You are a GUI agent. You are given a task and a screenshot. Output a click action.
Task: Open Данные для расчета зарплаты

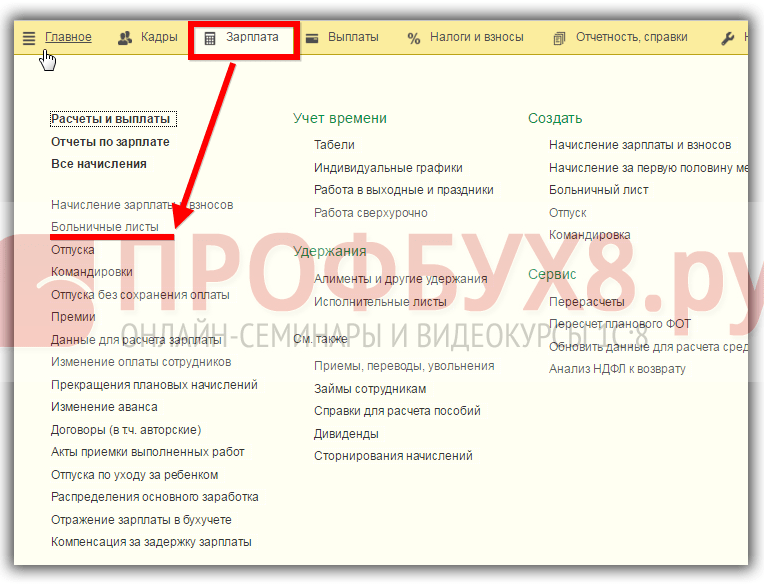[136, 340]
